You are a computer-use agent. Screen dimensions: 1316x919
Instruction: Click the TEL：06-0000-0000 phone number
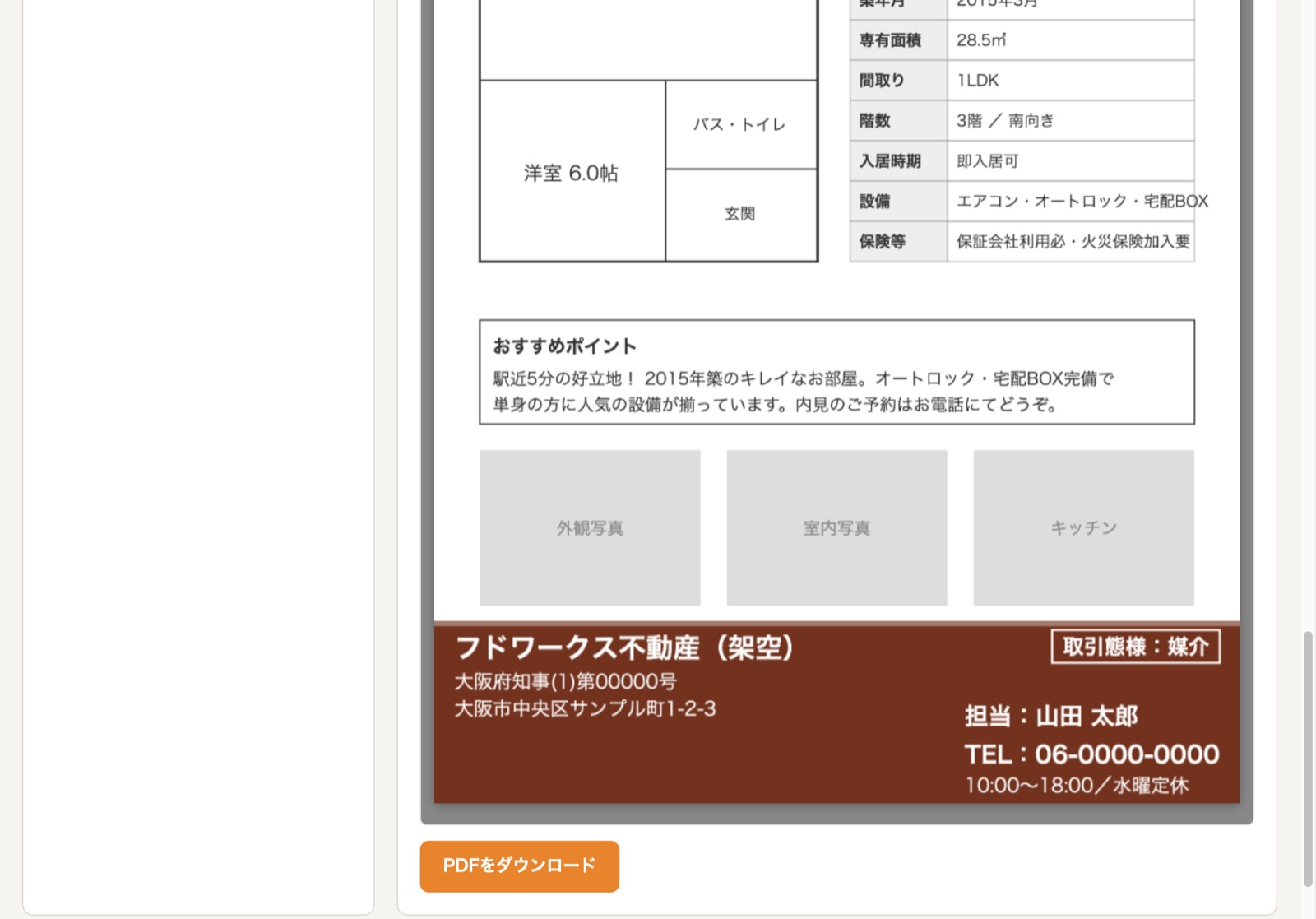click(1091, 754)
